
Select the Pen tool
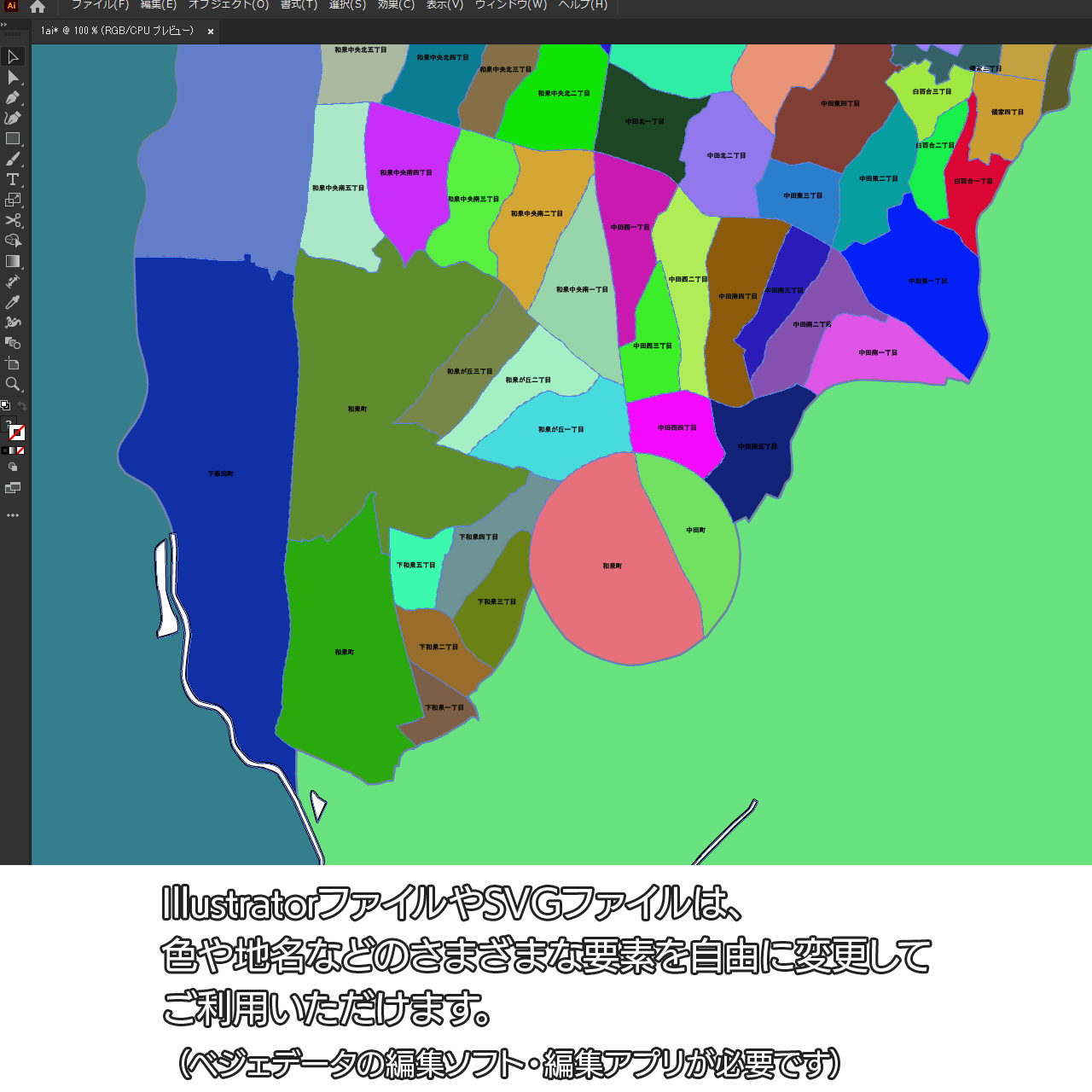13,98
